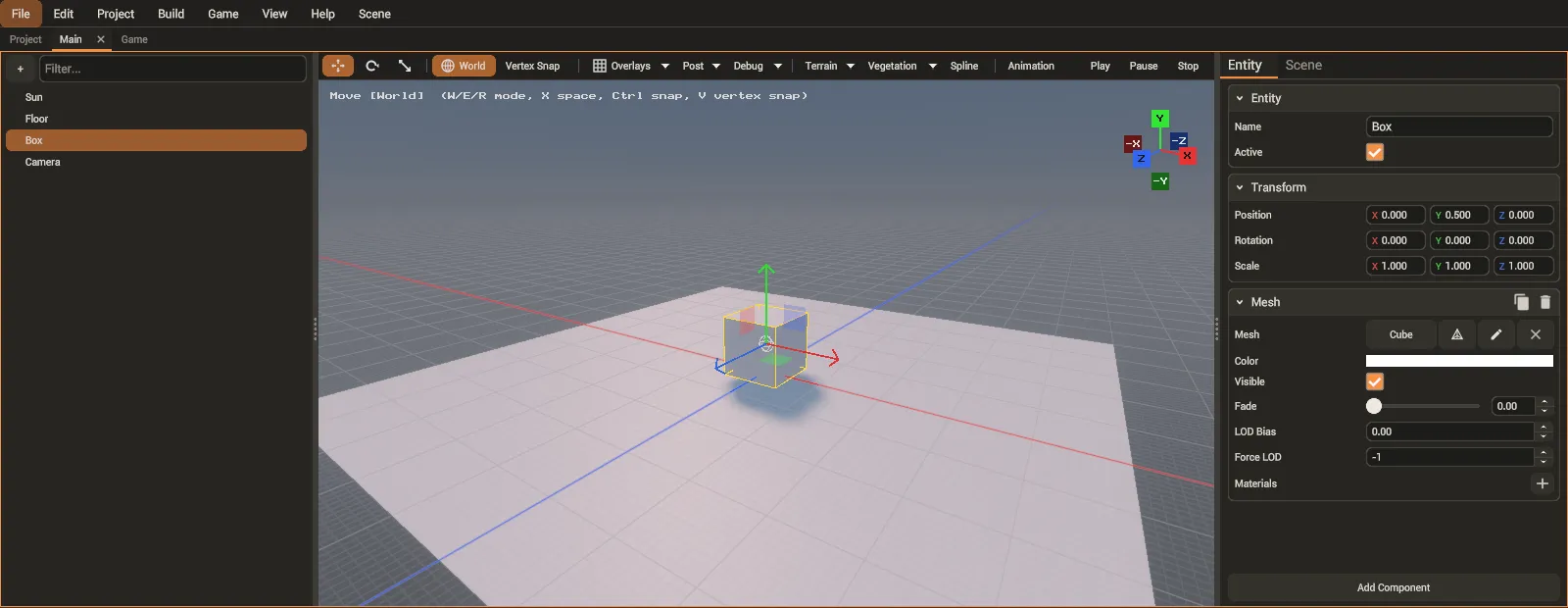Select the Camera entity

[x=157, y=162]
